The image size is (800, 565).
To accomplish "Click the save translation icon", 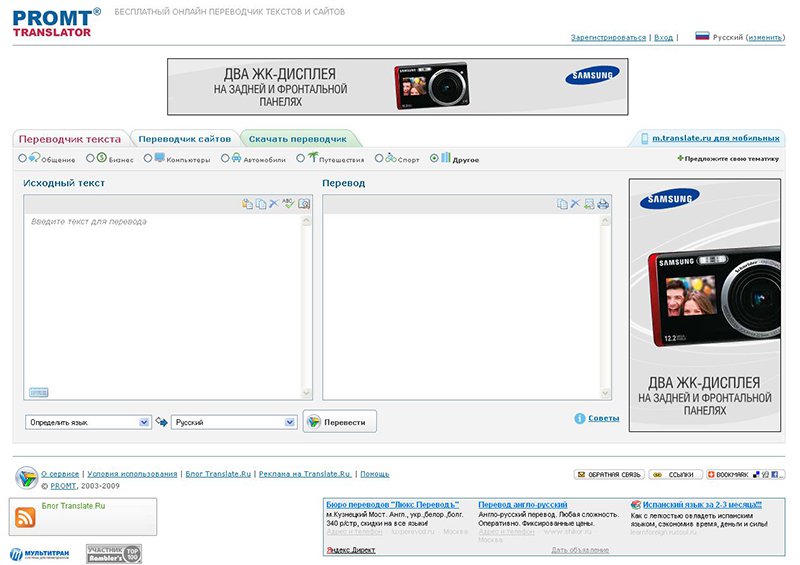I will 589,204.
